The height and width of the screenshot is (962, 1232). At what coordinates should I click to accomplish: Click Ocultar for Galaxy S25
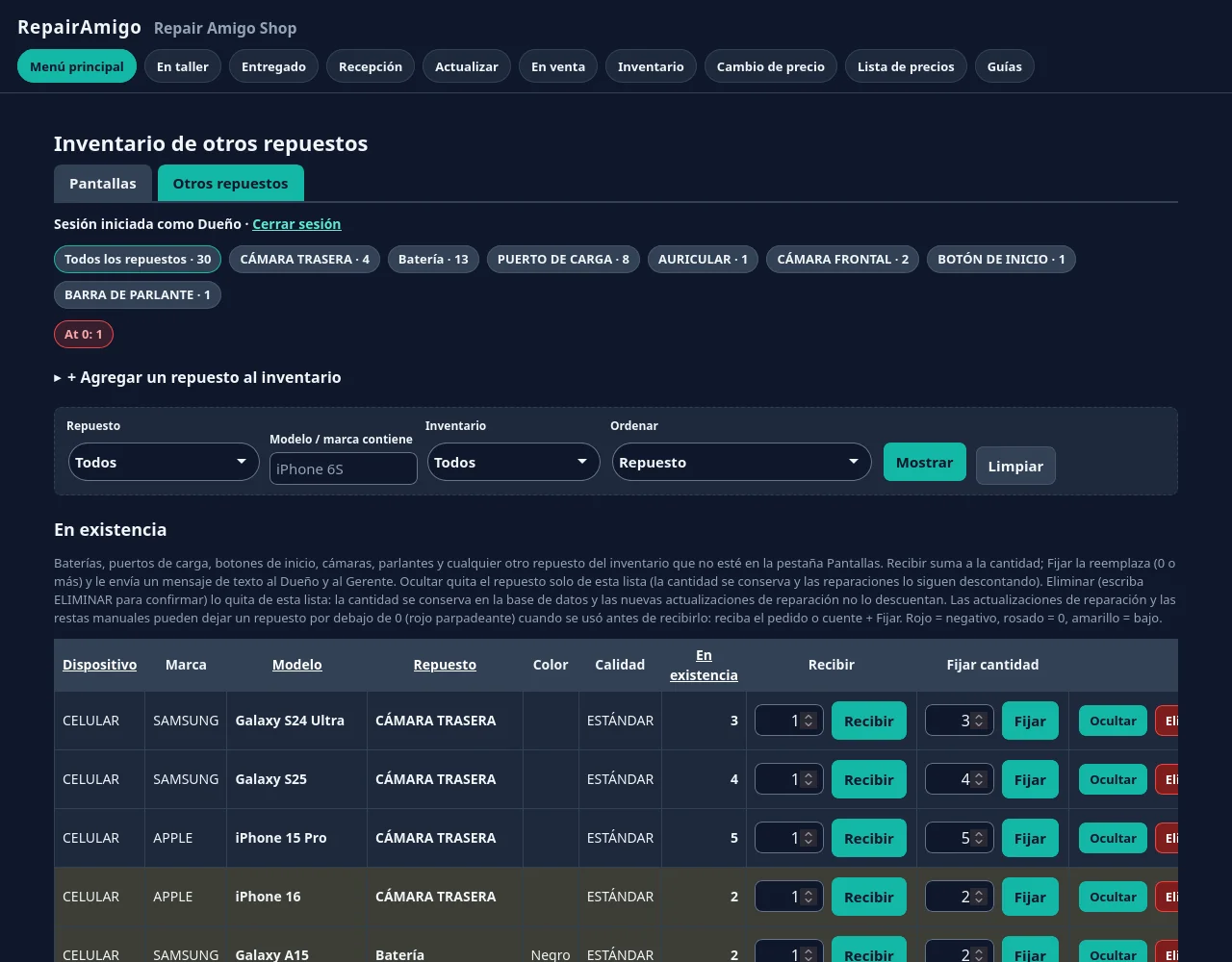(1113, 779)
